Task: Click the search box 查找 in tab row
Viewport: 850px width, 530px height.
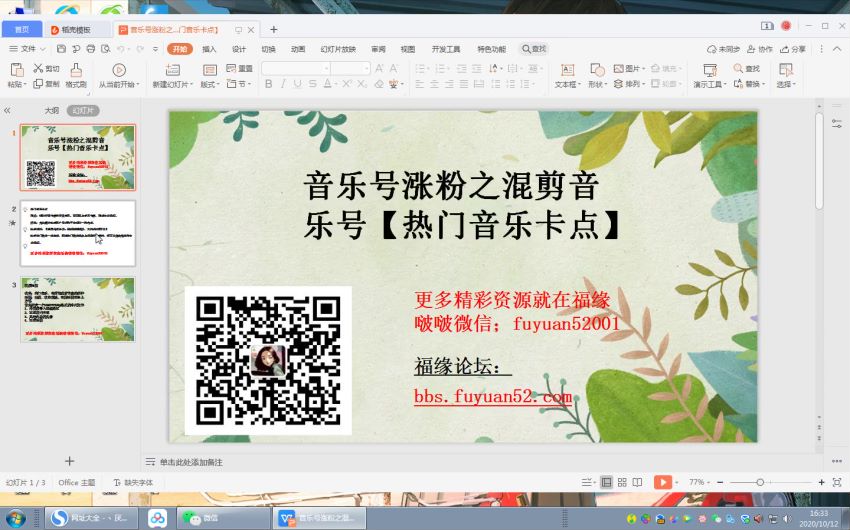Action: tap(534, 49)
